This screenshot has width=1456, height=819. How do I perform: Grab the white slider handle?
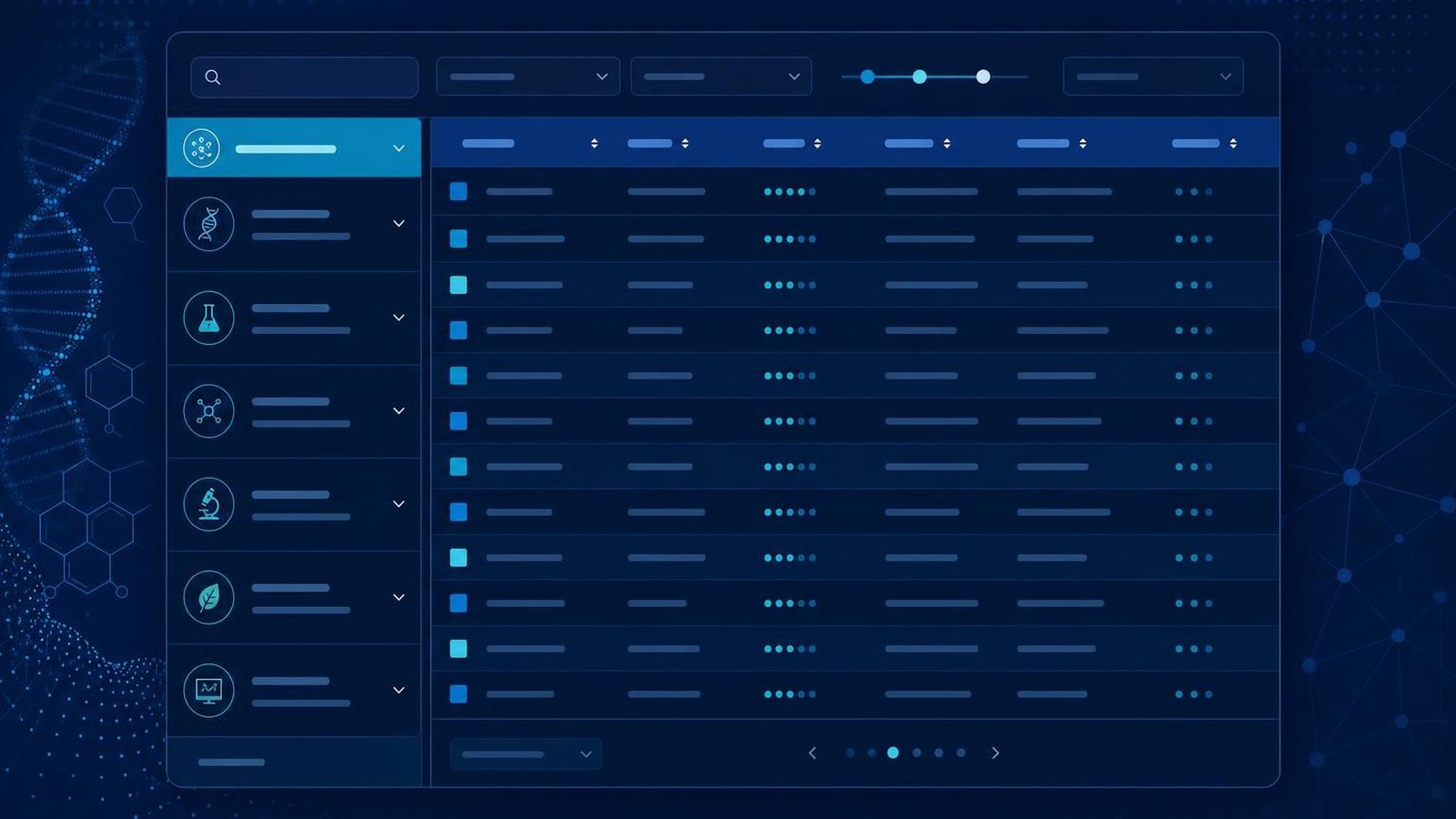(983, 76)
